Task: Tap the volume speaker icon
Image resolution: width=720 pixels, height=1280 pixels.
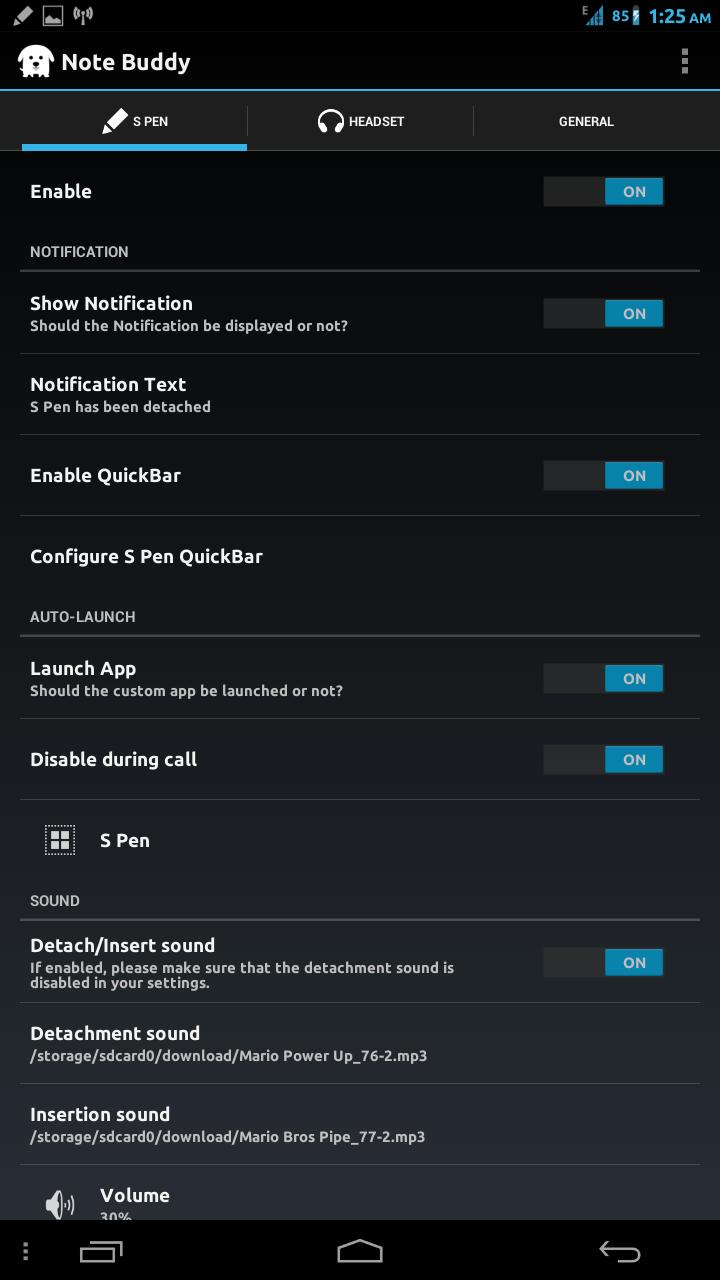Action: click(x=60, y=1204)
